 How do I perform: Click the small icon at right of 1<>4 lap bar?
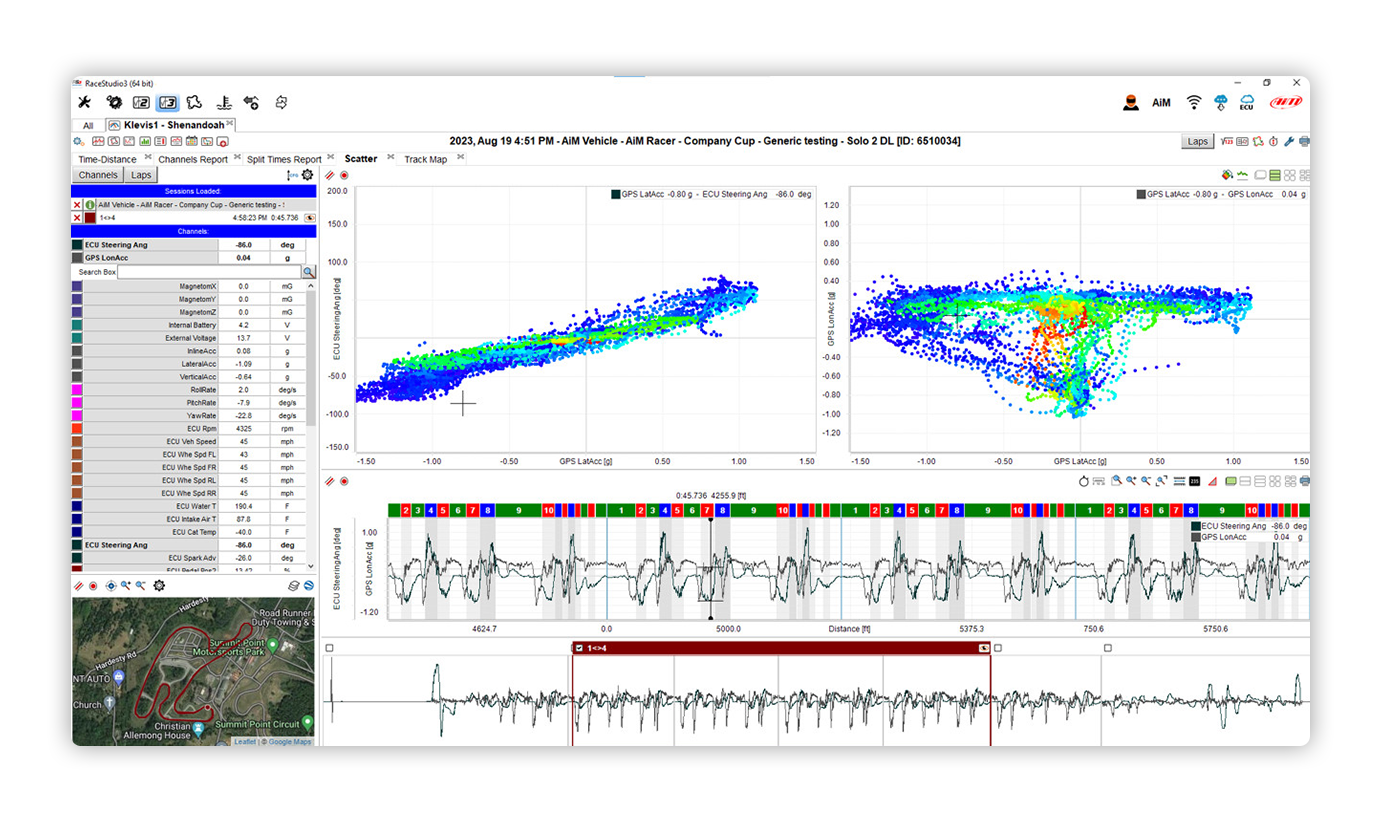click(x=982, y=649)
